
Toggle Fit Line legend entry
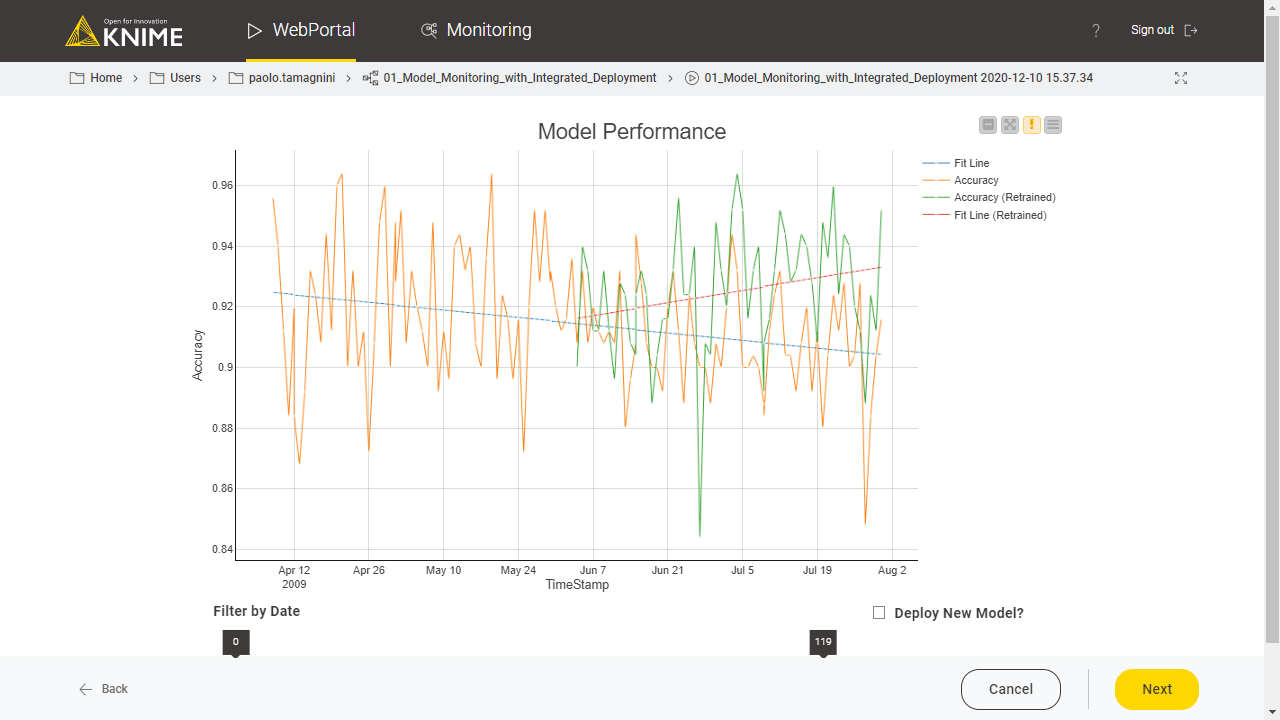click(x=956, y=163)
